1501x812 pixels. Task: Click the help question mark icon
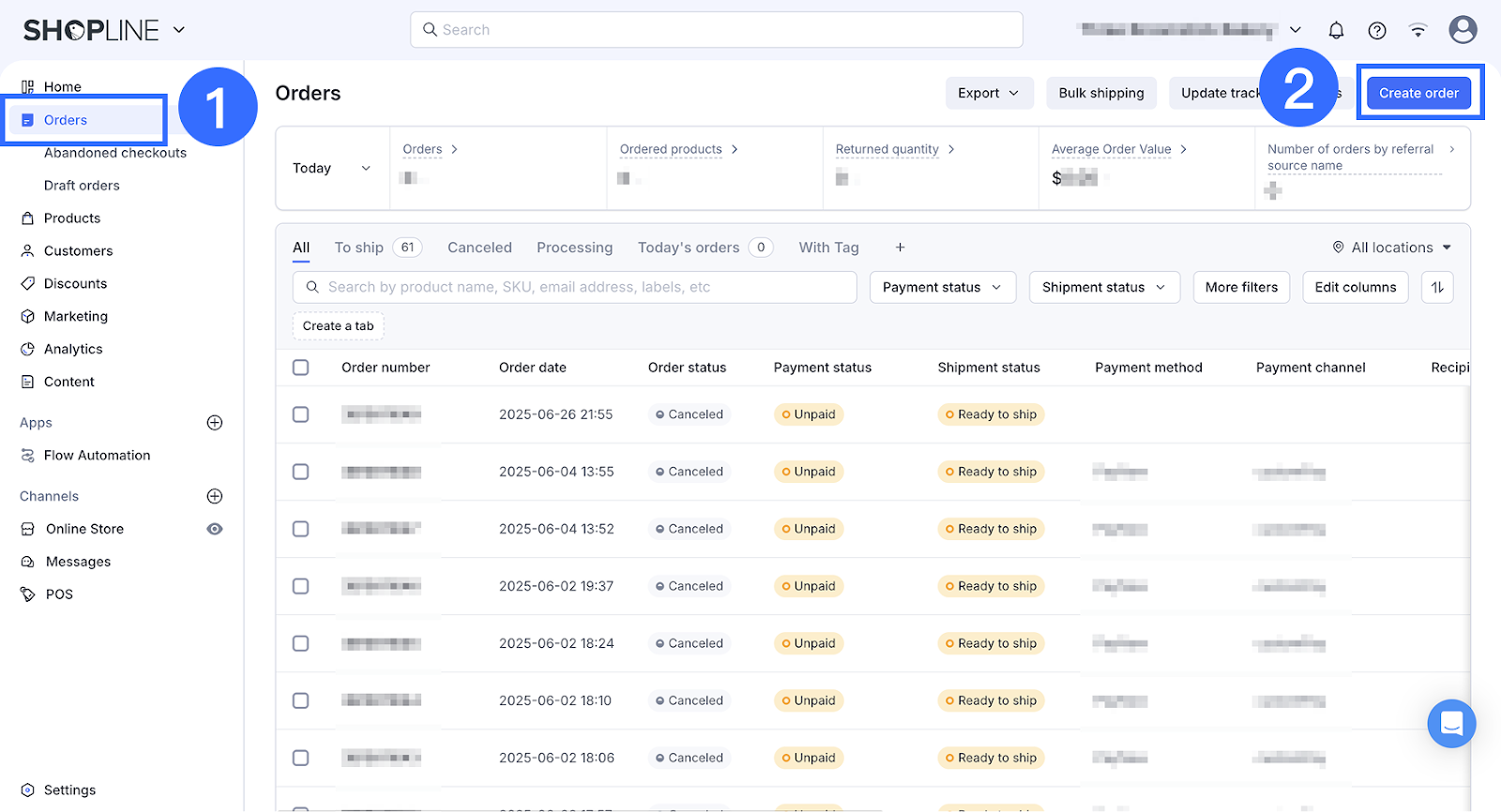[x=1377, y=30]
